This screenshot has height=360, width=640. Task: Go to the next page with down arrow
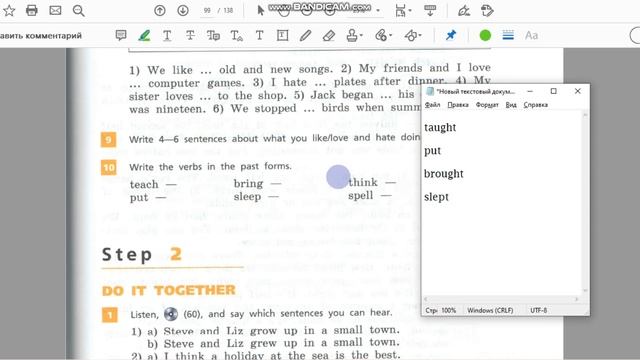click(183, 11)
